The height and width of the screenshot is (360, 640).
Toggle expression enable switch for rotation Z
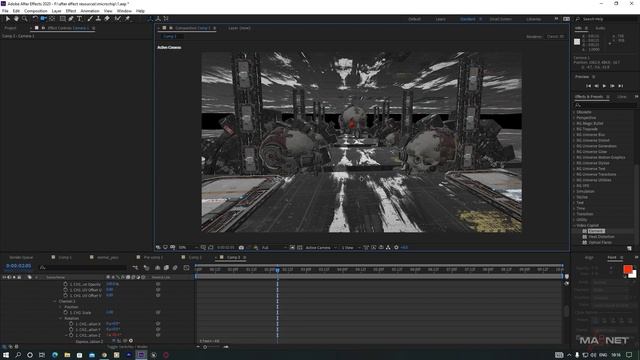pos(114,341)
